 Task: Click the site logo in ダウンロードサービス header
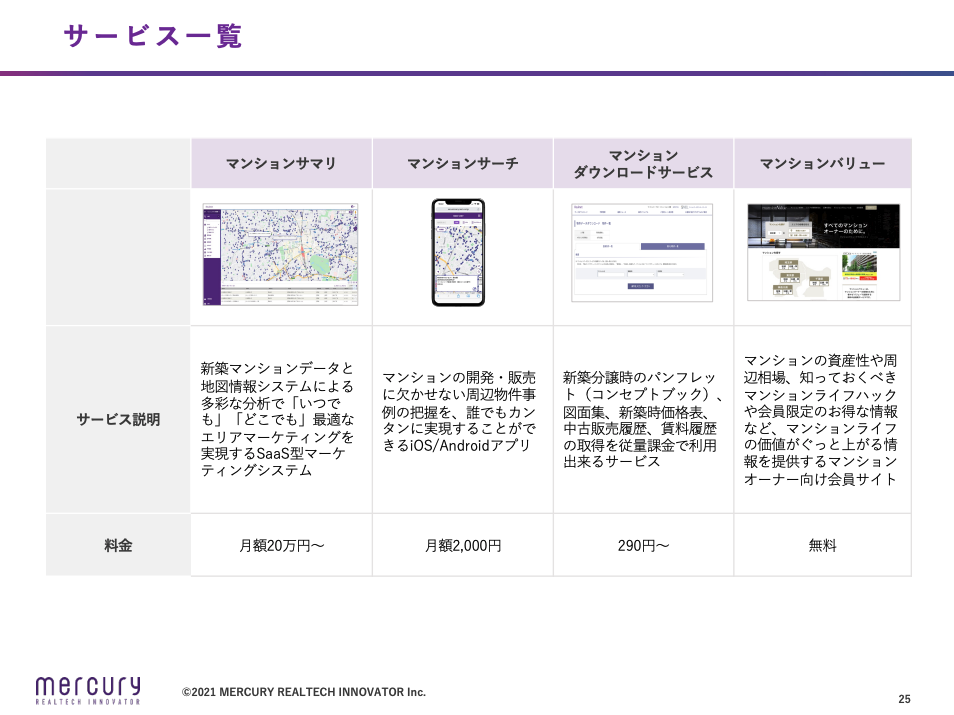[579, 207]
